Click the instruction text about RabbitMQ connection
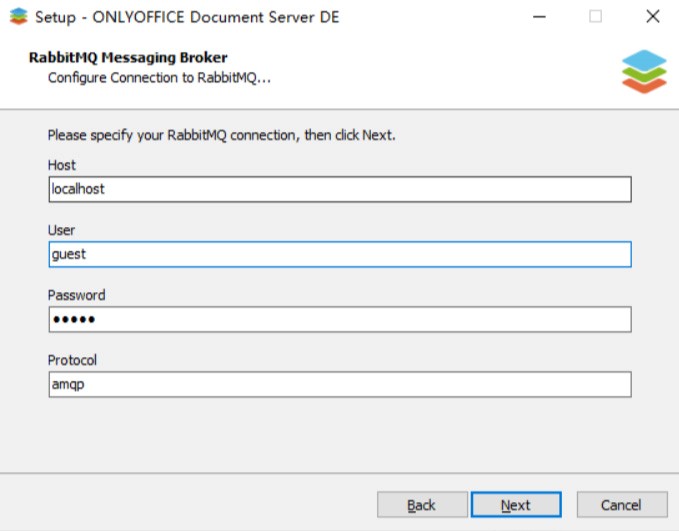Viewport: 679px width, 531px height. click(x=222, y=135)
